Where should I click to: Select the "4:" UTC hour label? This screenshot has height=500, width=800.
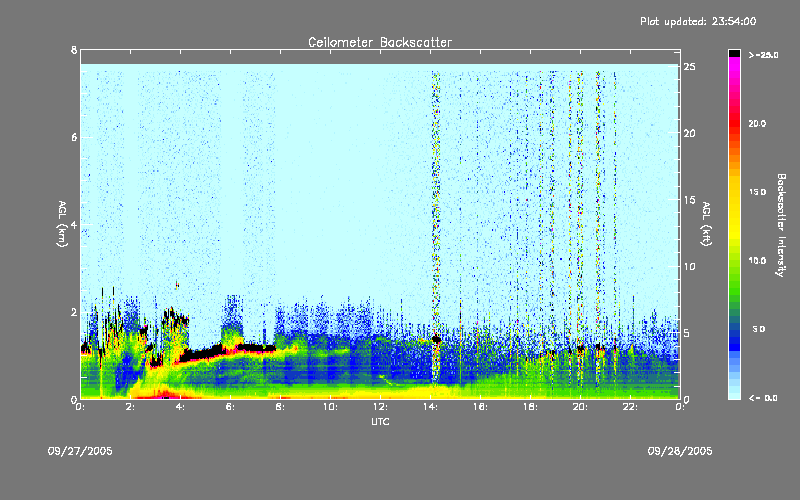(x=180, y=407)
